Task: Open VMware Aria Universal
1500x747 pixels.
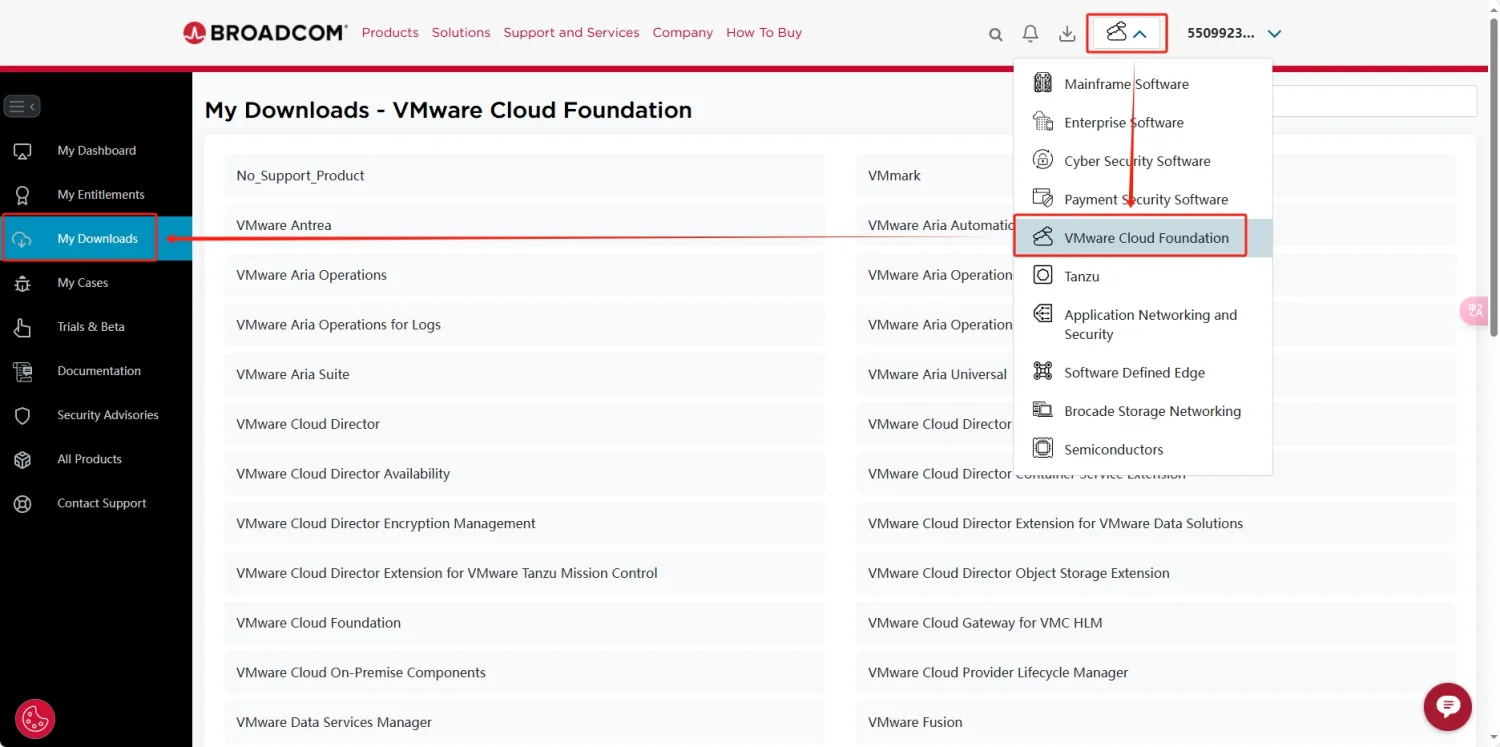Action: pyautogui.click(x=935, y=375)
